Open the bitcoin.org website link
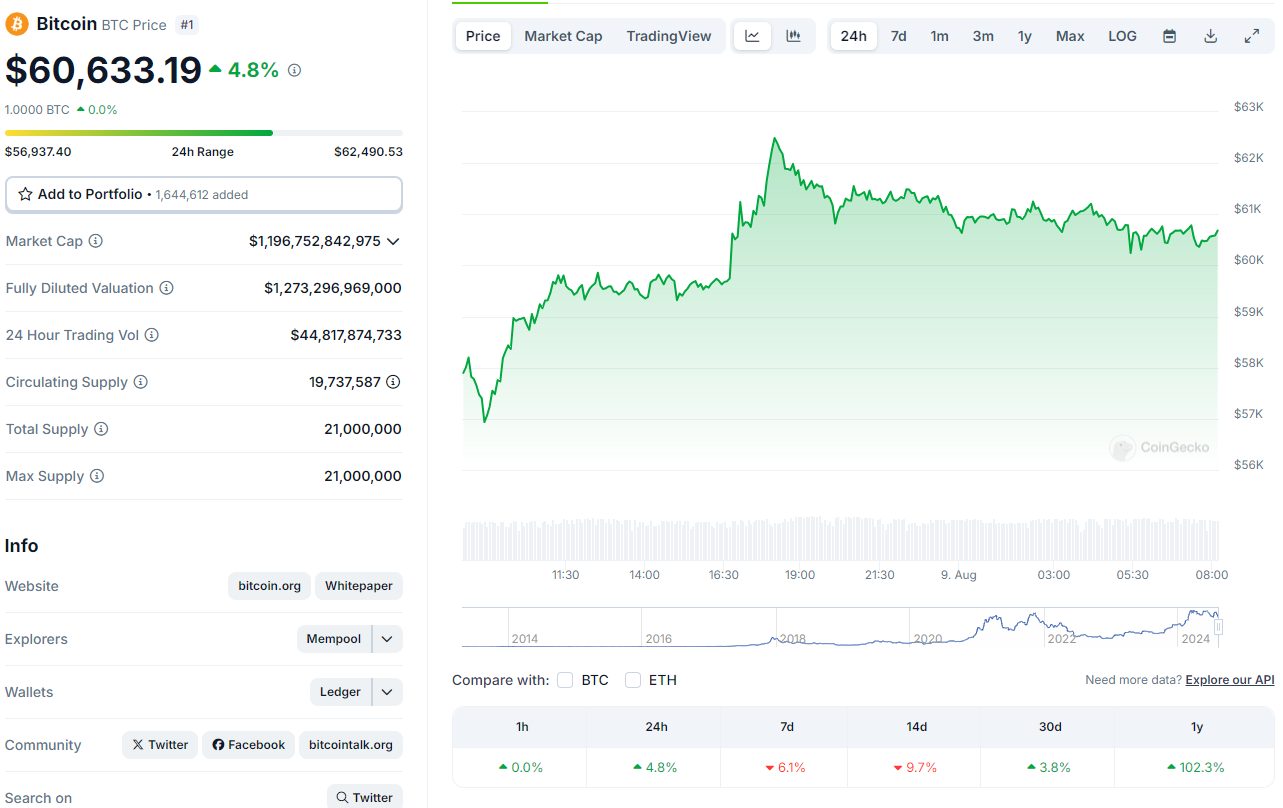1283x808 pixels. click(270, 586)
